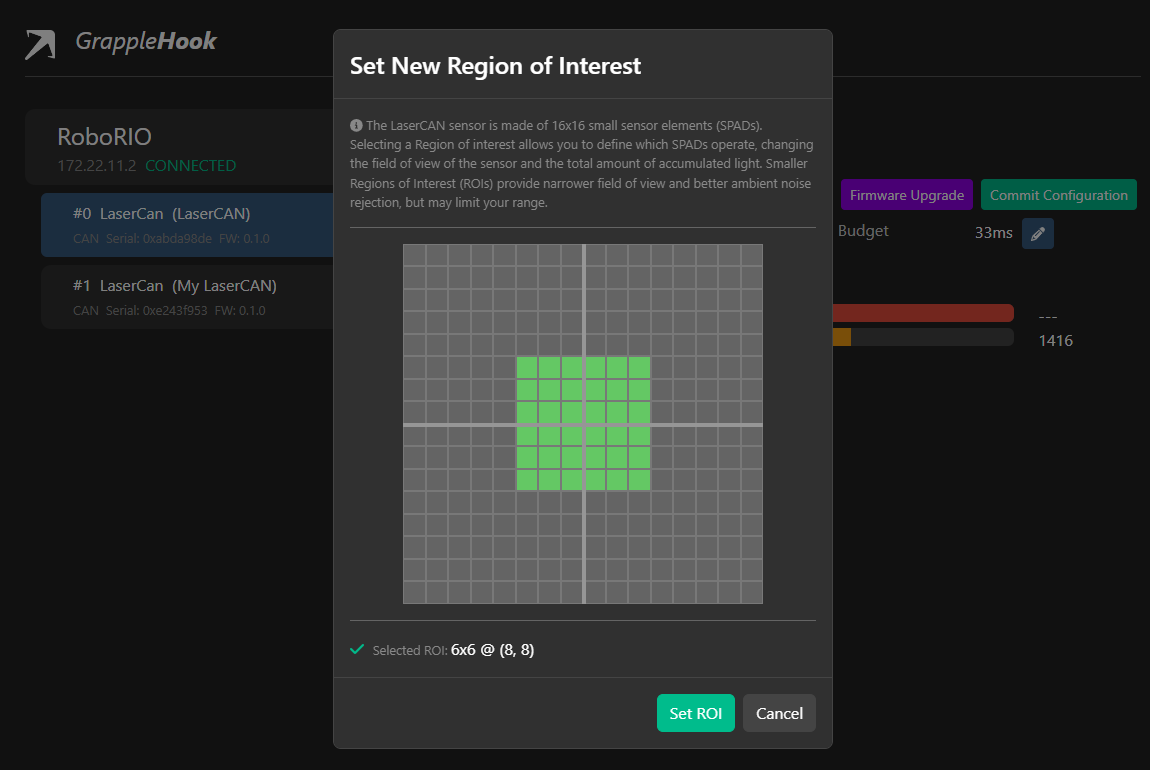
Task: Click the pencil edit icon beside 33ms
Action: point(1037,233)
